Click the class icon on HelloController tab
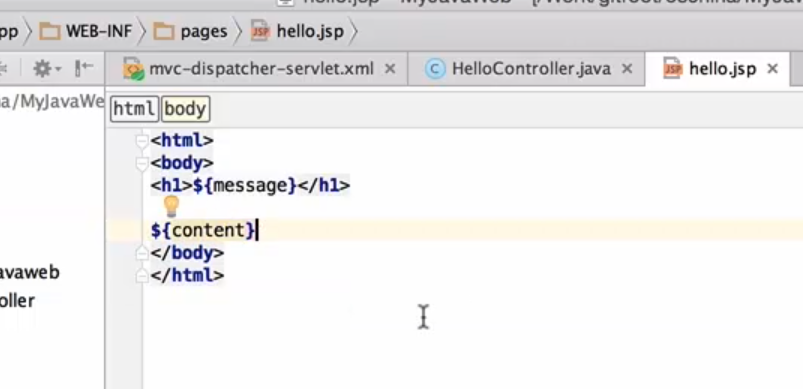The height and width of the screenshot is (389, 803). coord(435,69)
